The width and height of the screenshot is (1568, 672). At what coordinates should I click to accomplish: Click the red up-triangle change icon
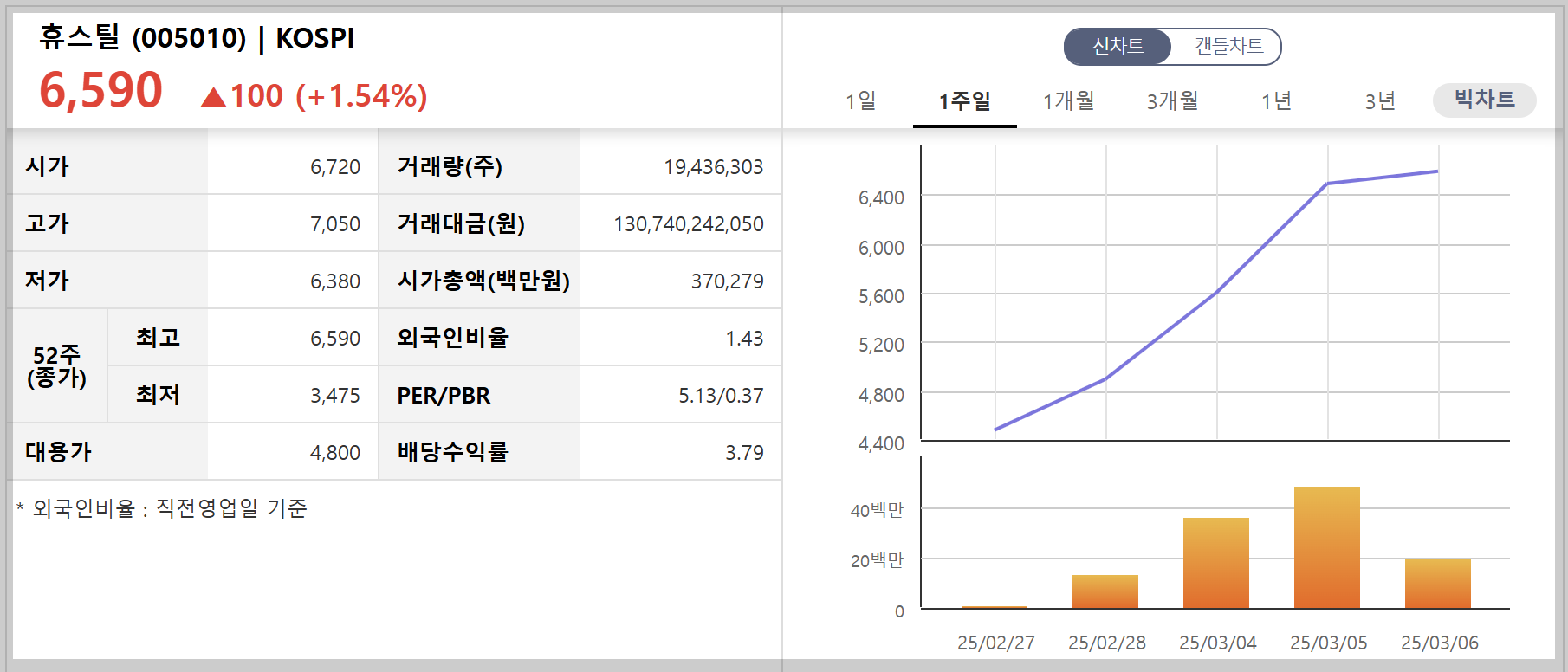click(213, 97)
